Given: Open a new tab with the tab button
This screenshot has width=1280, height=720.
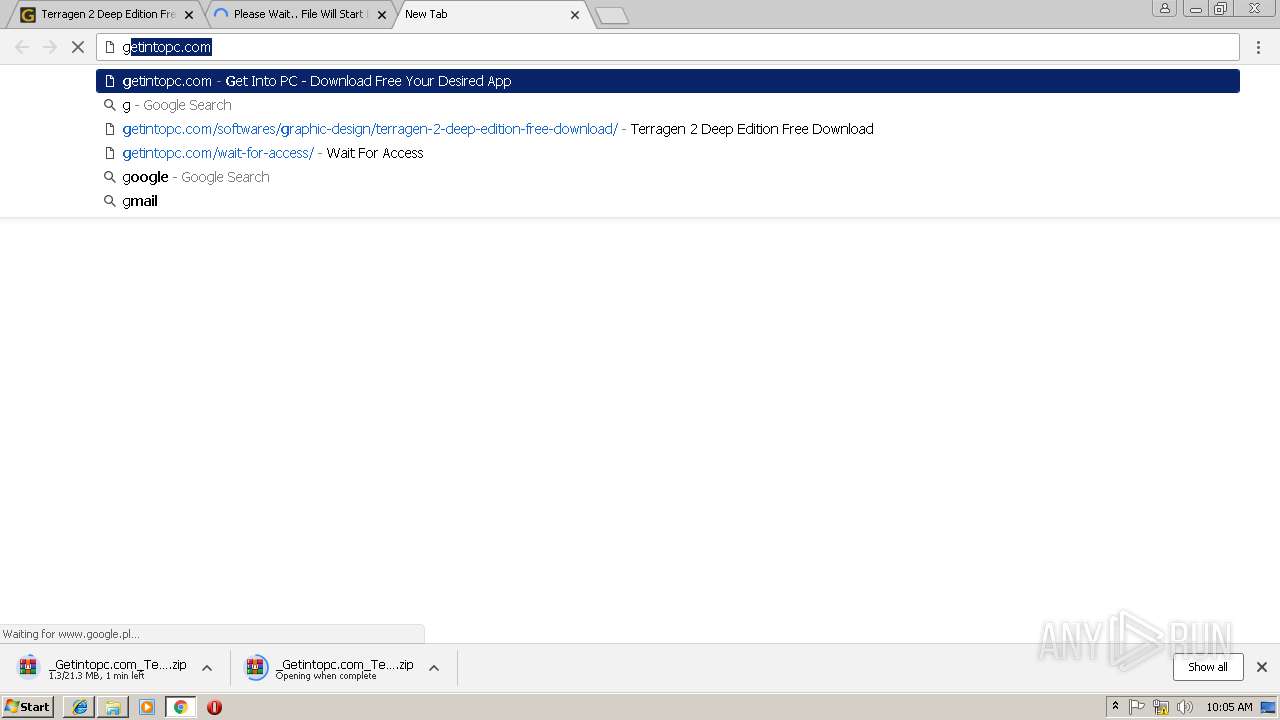Looking at the screenshot, I should point(611,15).
